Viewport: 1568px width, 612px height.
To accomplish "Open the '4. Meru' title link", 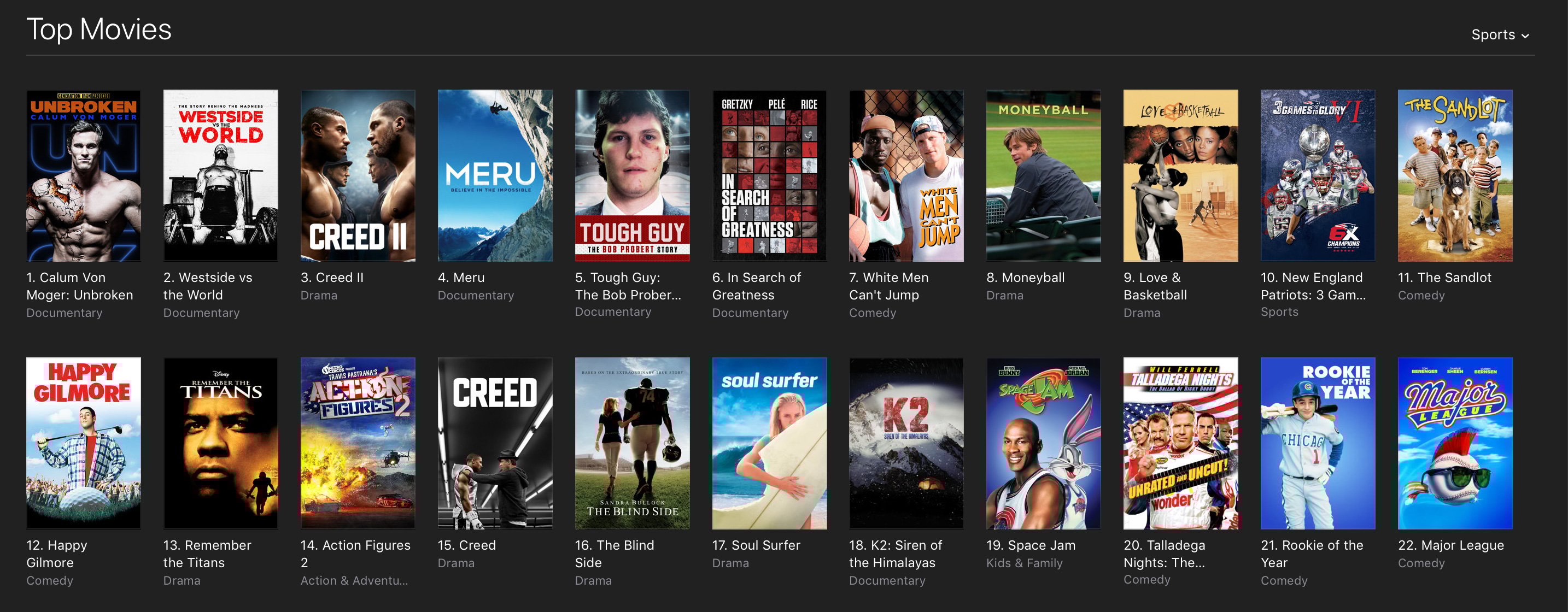I will click(461, 278).
